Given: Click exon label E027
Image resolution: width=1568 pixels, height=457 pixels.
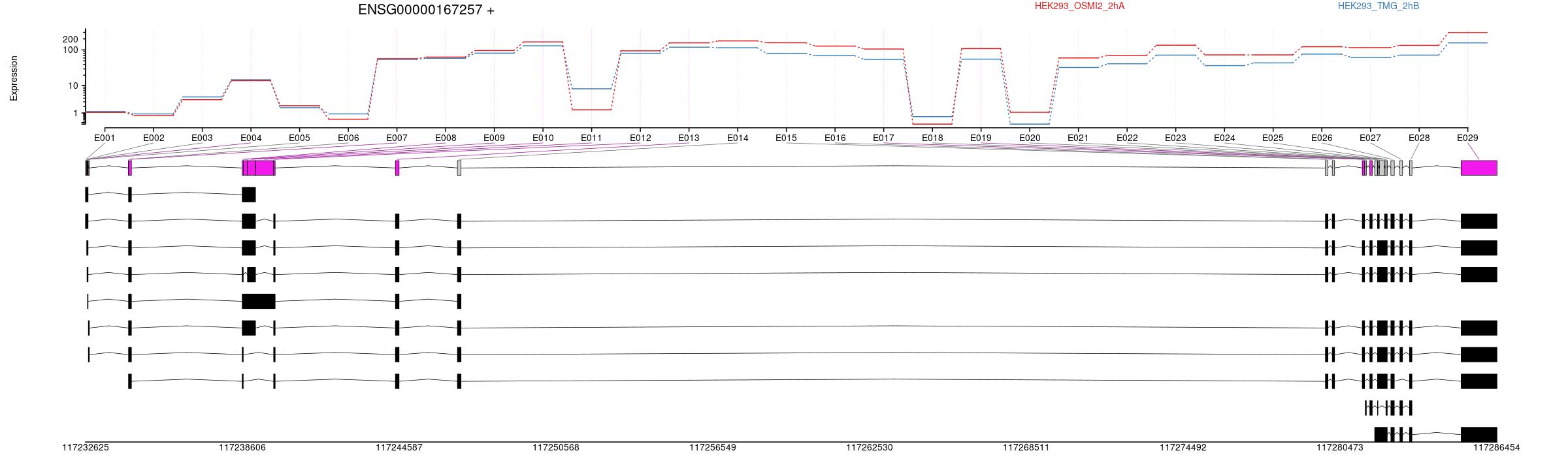Looking at the screenshot, I should (x=1370, y=138).
